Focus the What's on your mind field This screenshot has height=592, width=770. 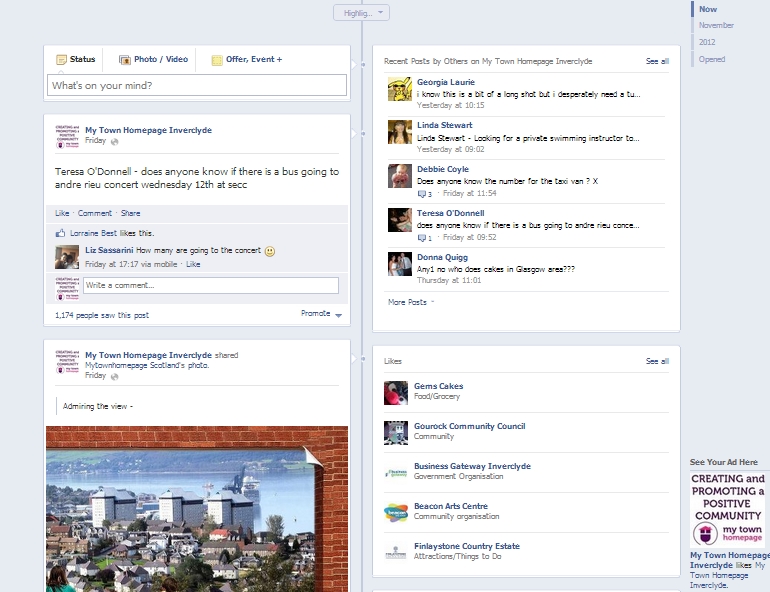197,85
